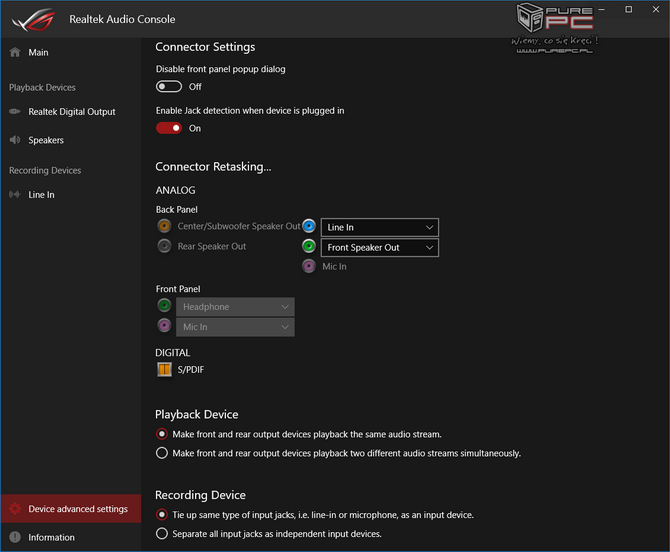Open Speakers playback device page

coord(71,140)
